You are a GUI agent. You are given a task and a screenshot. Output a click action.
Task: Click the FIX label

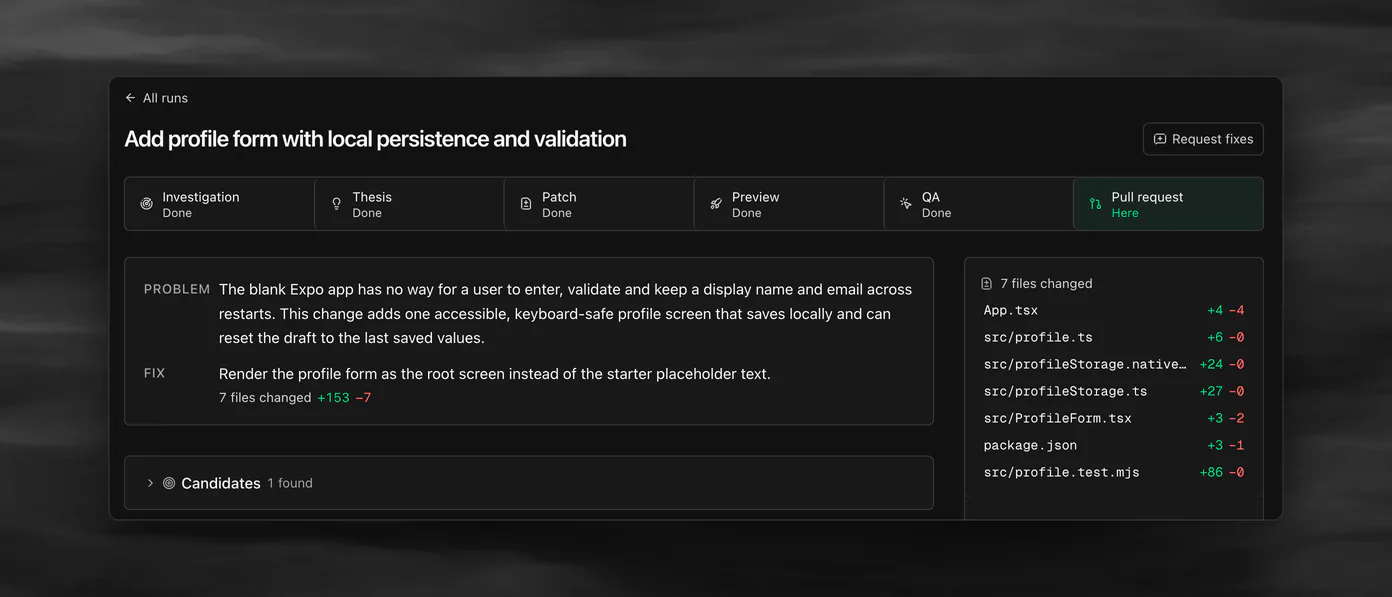click(155, 373)
